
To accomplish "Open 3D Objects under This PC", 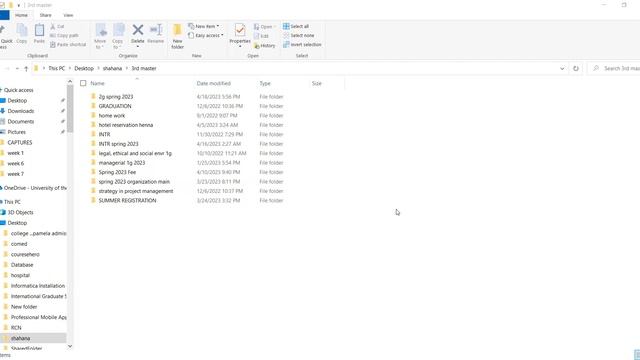I will [x=20, y=212].
